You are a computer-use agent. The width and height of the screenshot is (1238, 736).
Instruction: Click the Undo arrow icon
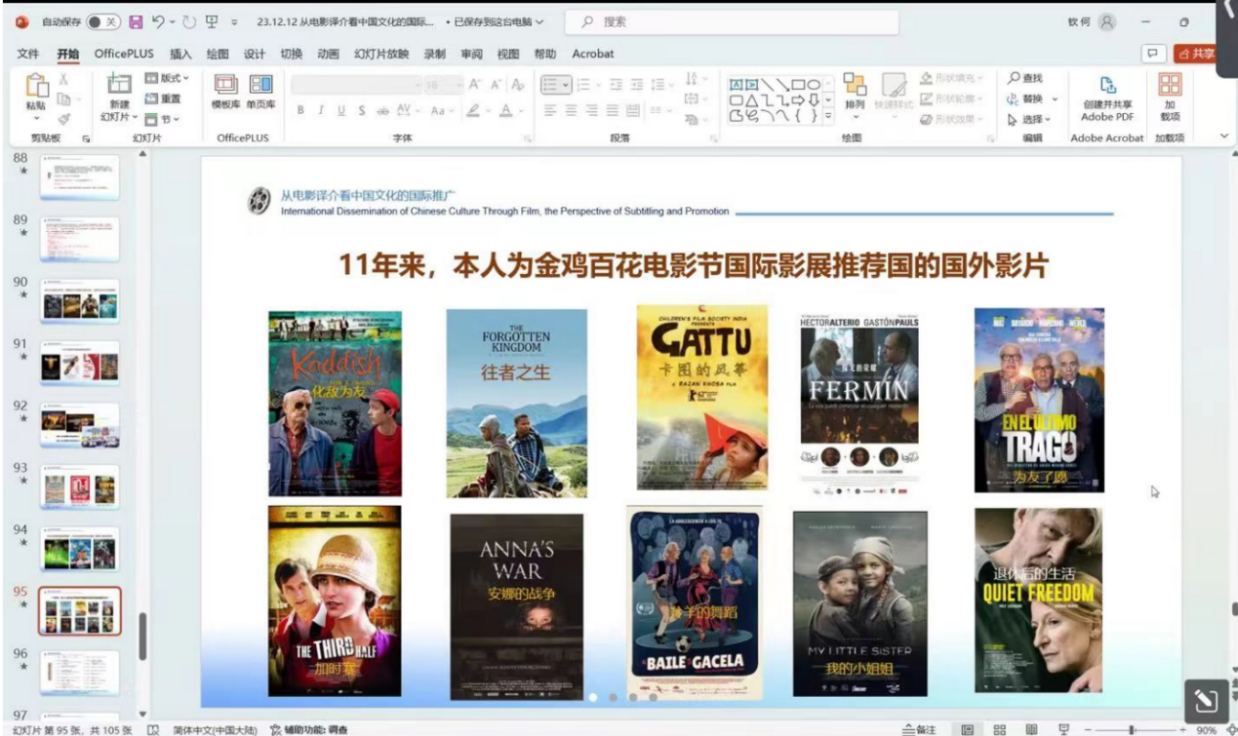pyautogui.click(x=157, y=21)
